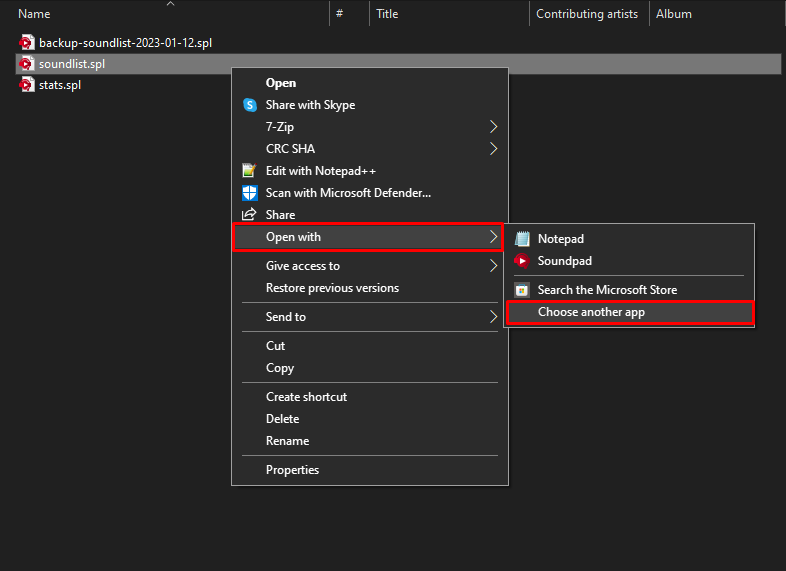Select Choose another app
The image size is (786, 571).
point(591,312)
